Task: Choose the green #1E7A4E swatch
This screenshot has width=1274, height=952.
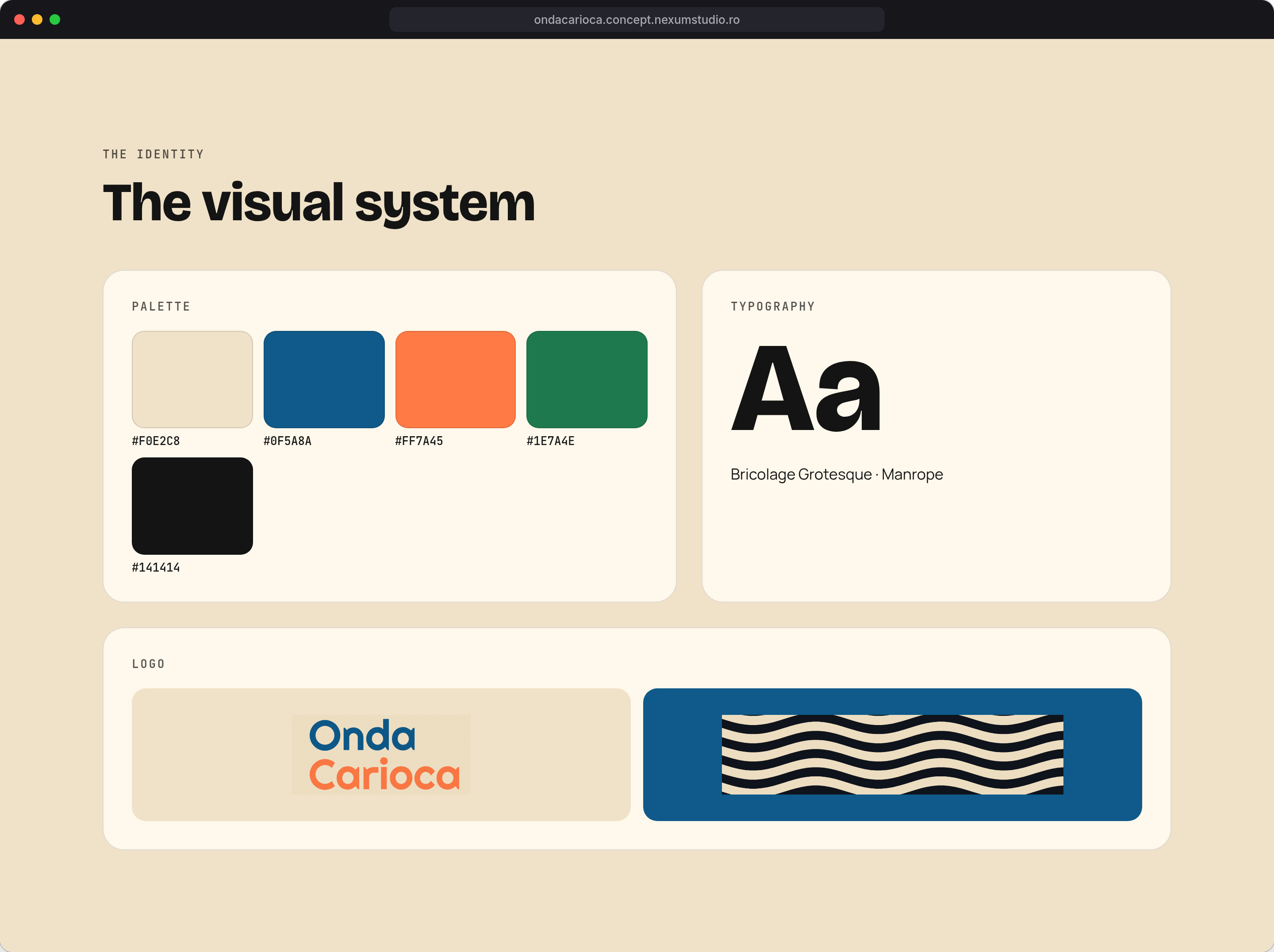Action: click(x=587, y=379)
